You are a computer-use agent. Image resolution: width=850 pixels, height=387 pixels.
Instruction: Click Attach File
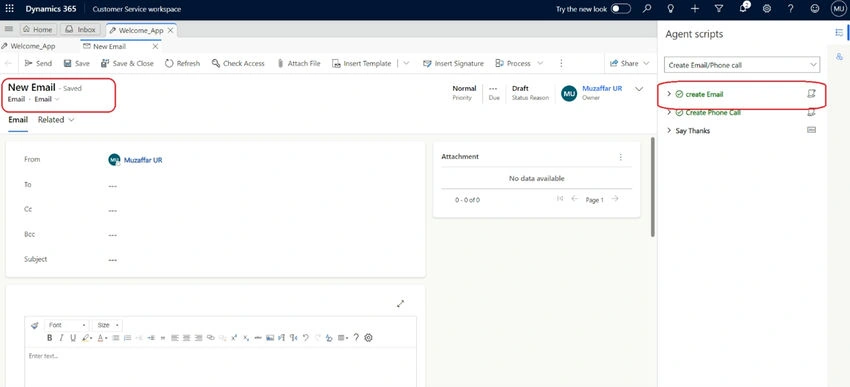coord(299,63)
